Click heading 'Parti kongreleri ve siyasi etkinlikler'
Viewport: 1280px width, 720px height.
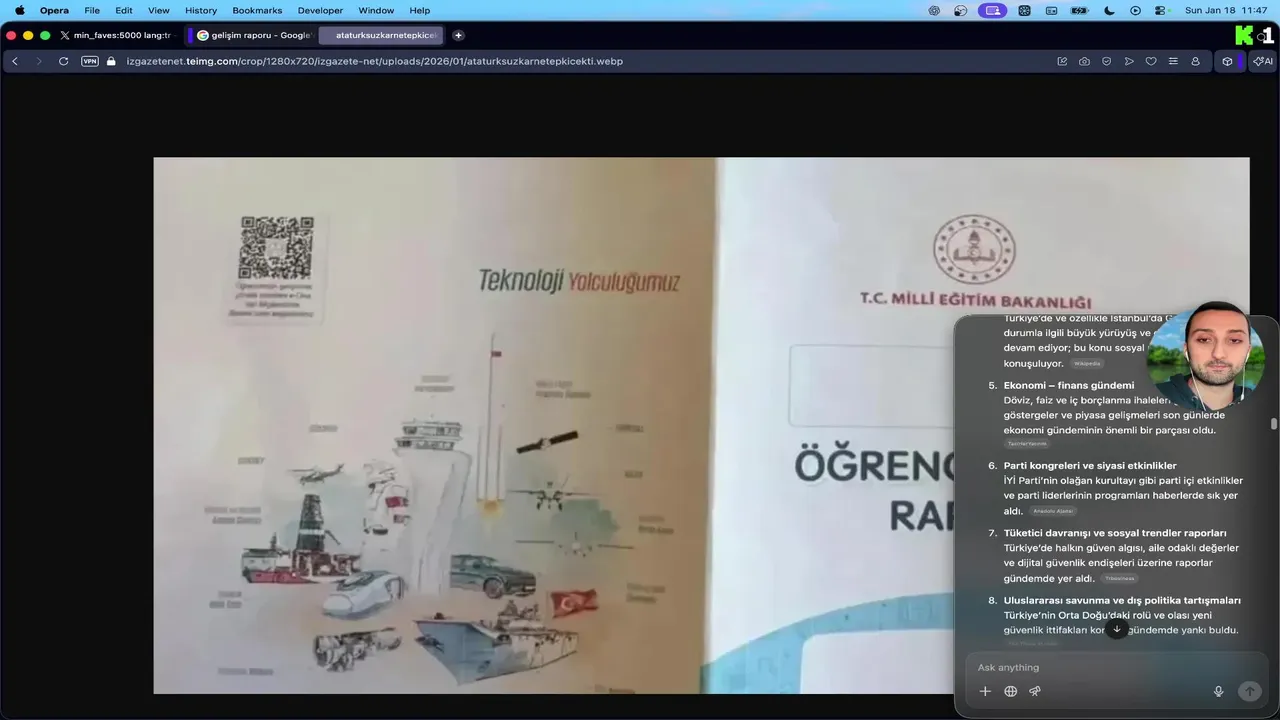[1090, 465]
